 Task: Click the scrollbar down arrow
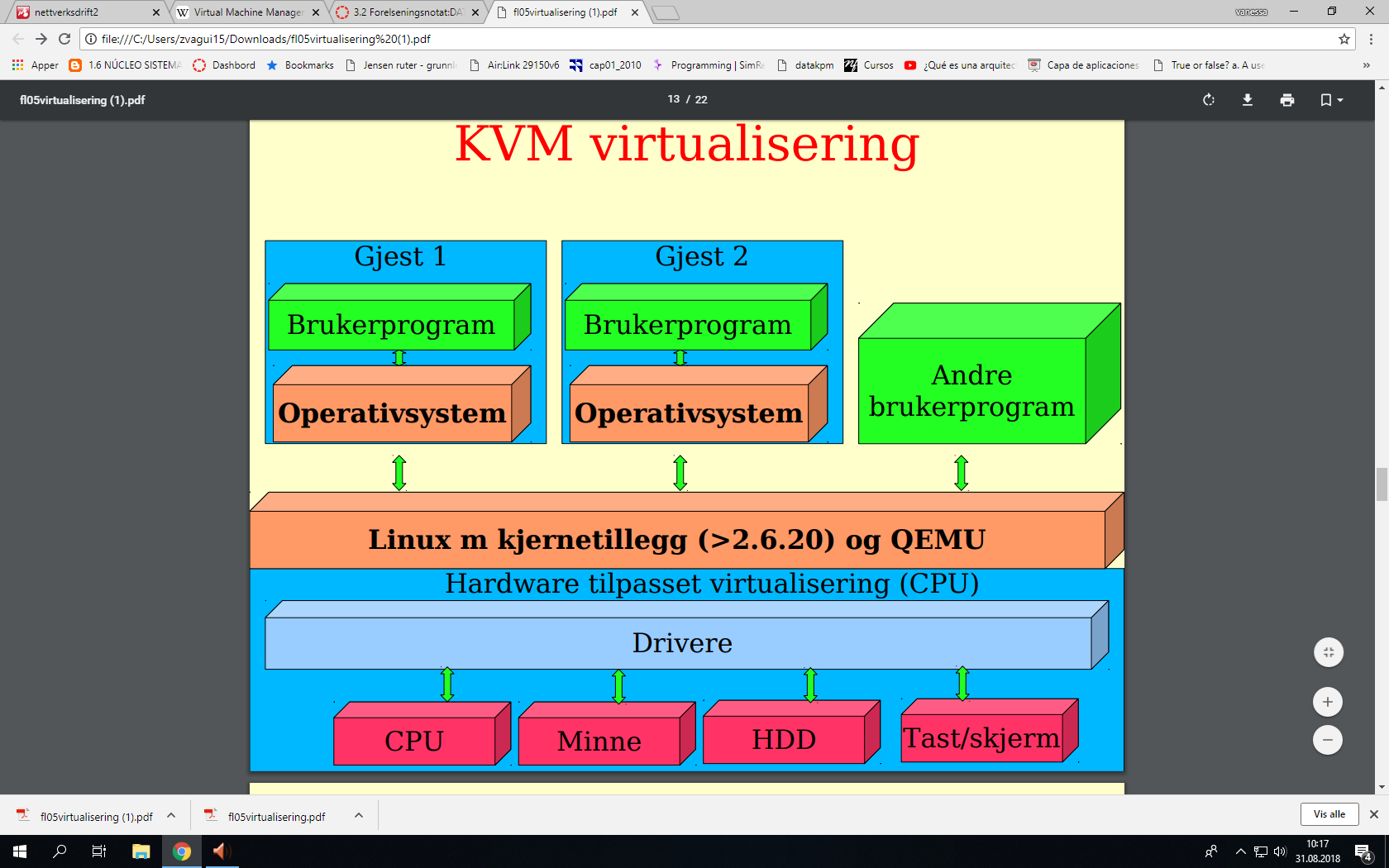pyautogui.click(x=1382, y=788)
